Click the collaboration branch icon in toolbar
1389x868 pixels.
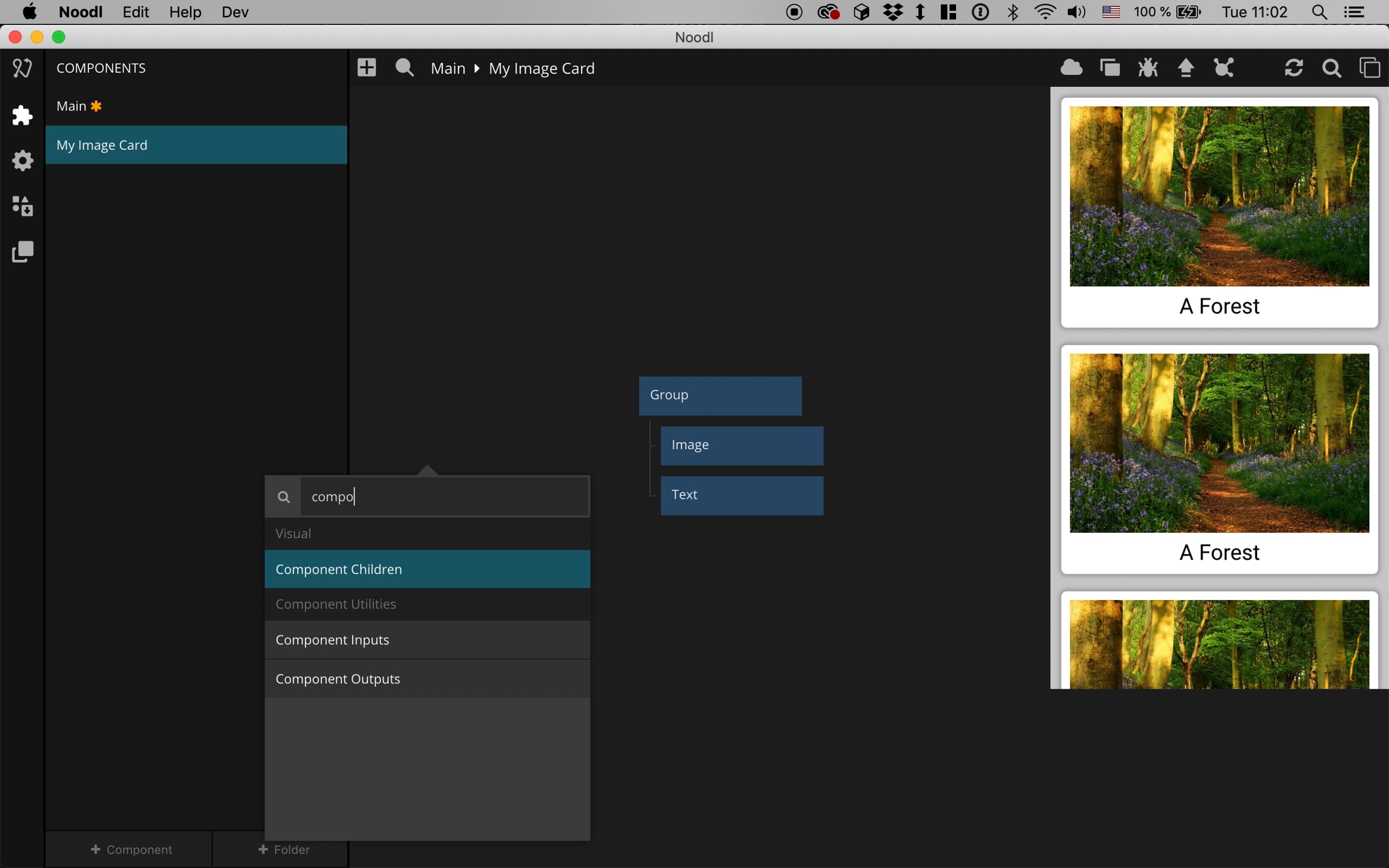coord(1224,68)
